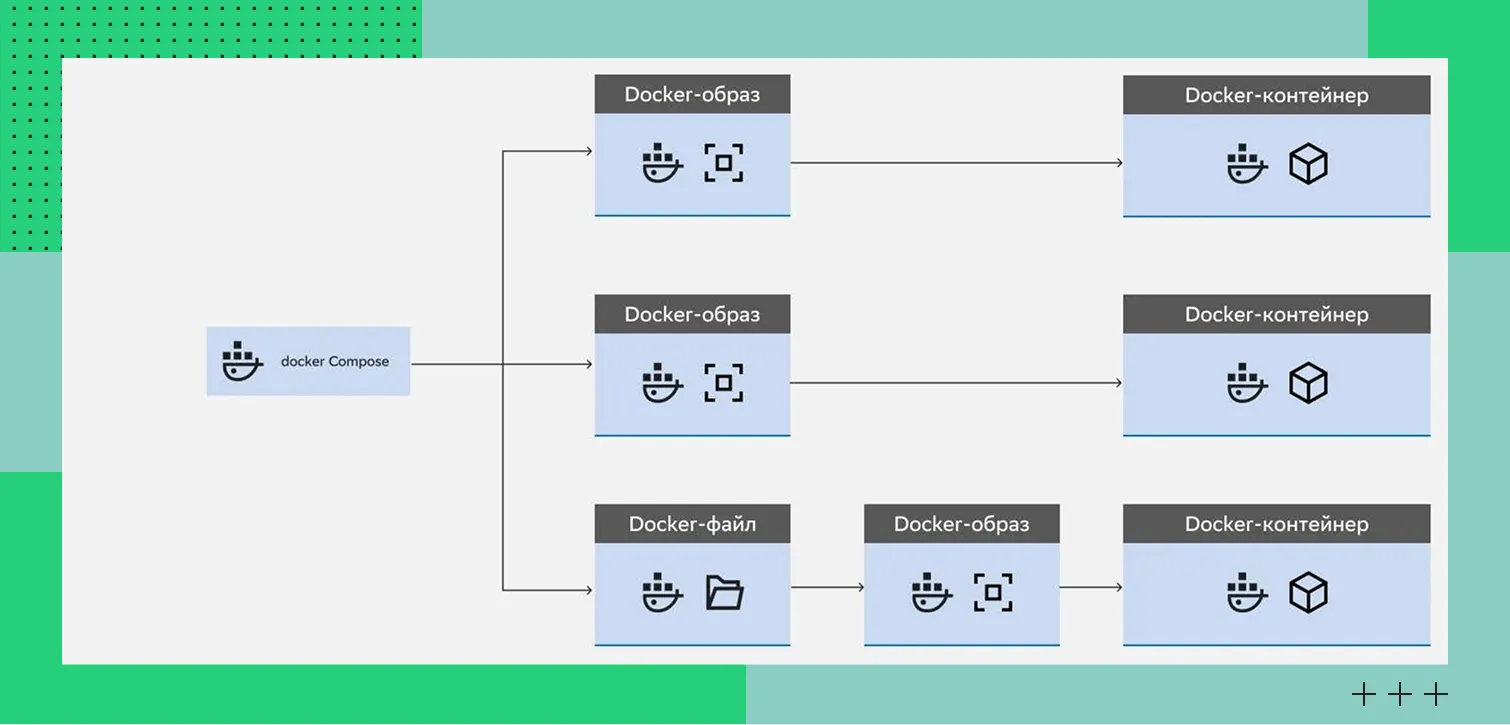Click whale icon in middle row's Docker-образ box

coord(662,383)
